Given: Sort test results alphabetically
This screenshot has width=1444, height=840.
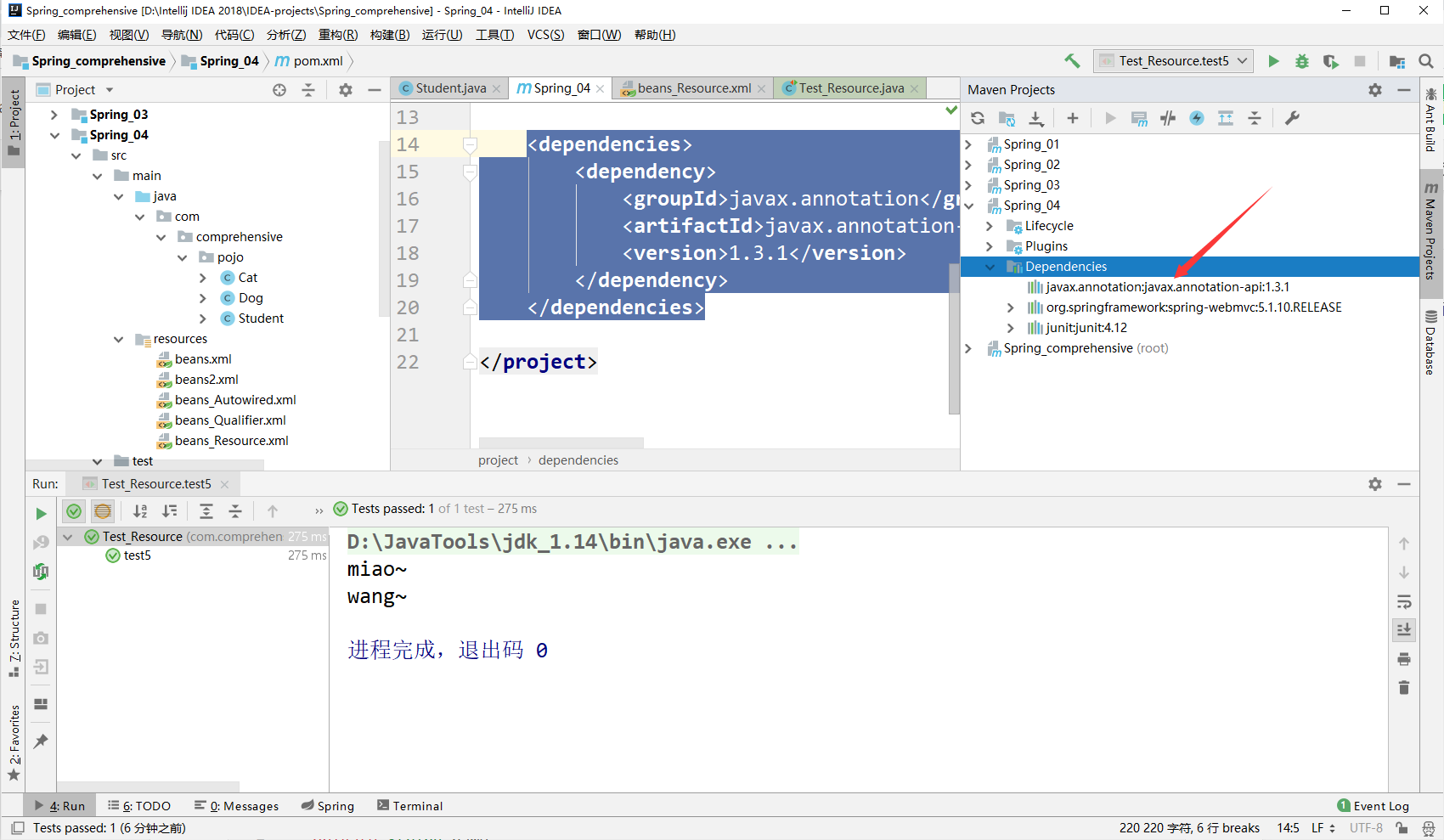Looking at the screenshot, I should pyautogui.click(x=140, y=510).
